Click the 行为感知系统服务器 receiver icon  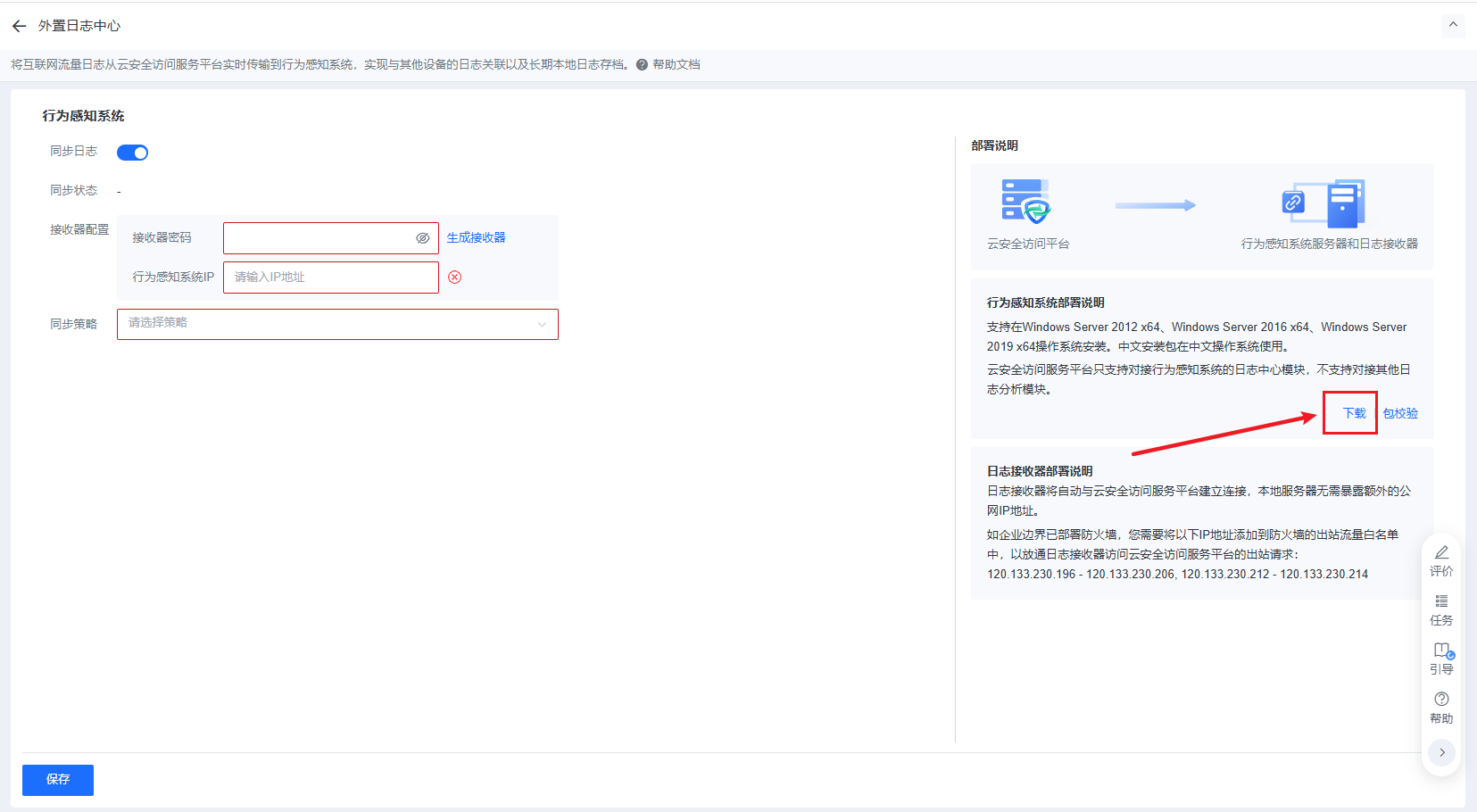(x=1324, y=203)
